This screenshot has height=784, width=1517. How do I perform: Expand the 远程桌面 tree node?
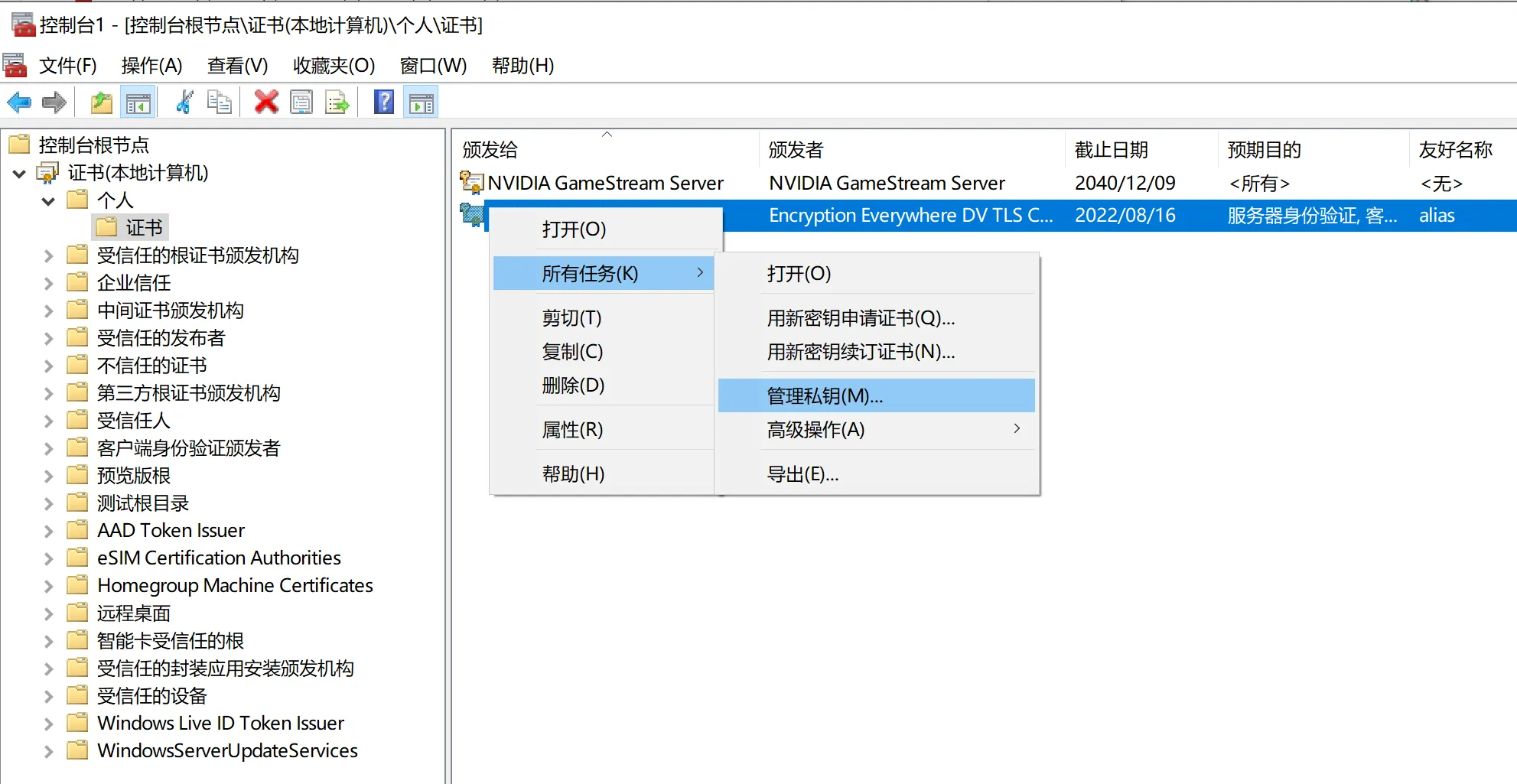(48, 613)
